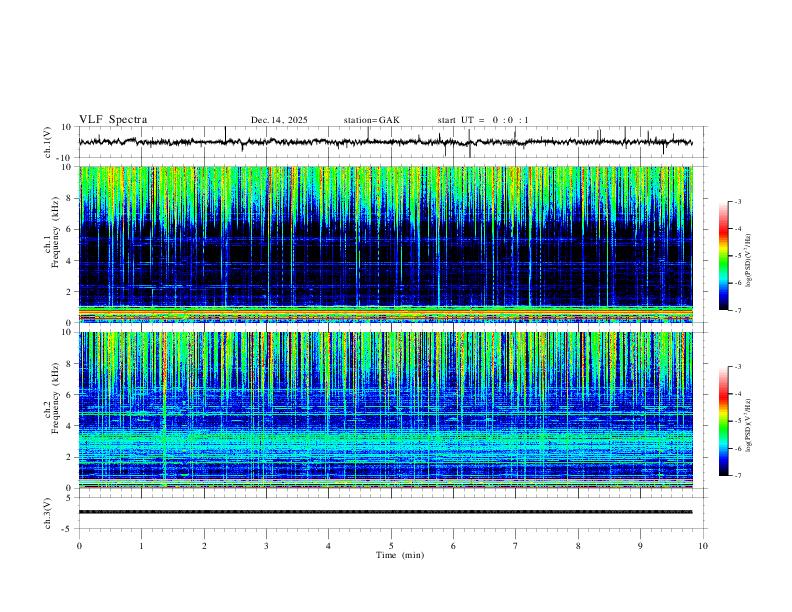
Task: Click the "start UT = 0 : 0 : 1" label
Action: point(483,120)
